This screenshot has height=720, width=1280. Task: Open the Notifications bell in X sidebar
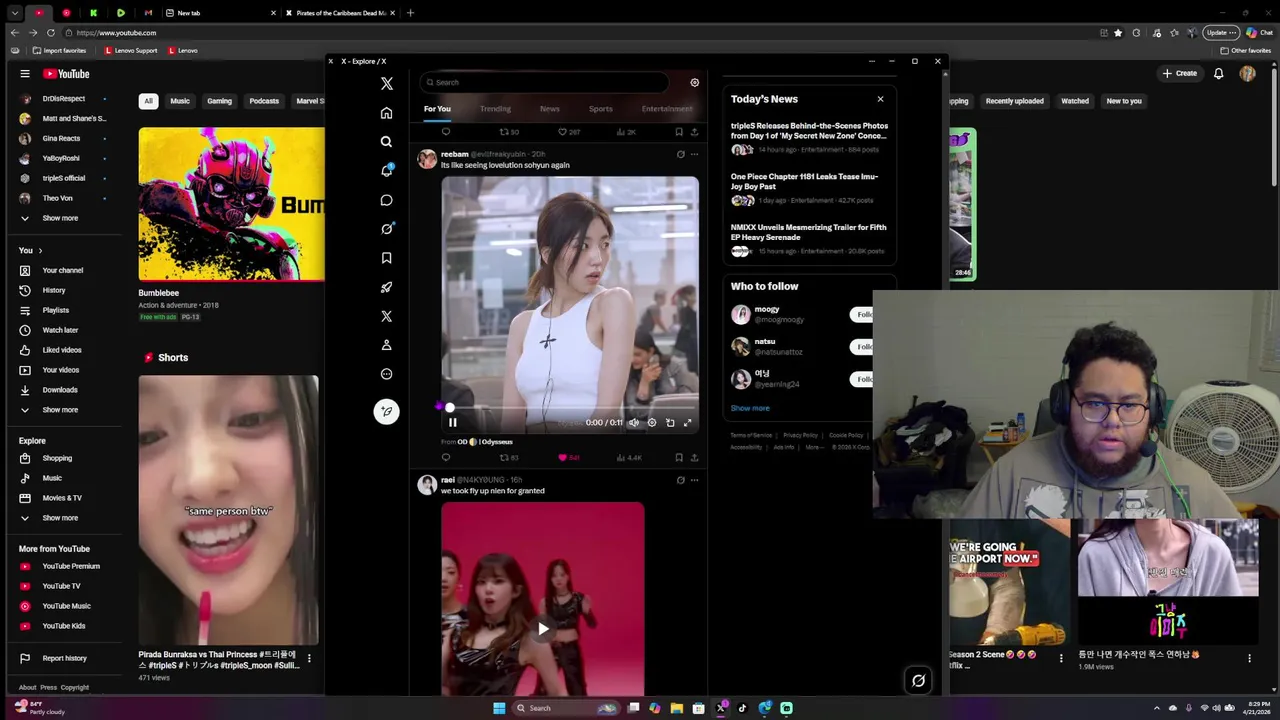click(386, 171)
